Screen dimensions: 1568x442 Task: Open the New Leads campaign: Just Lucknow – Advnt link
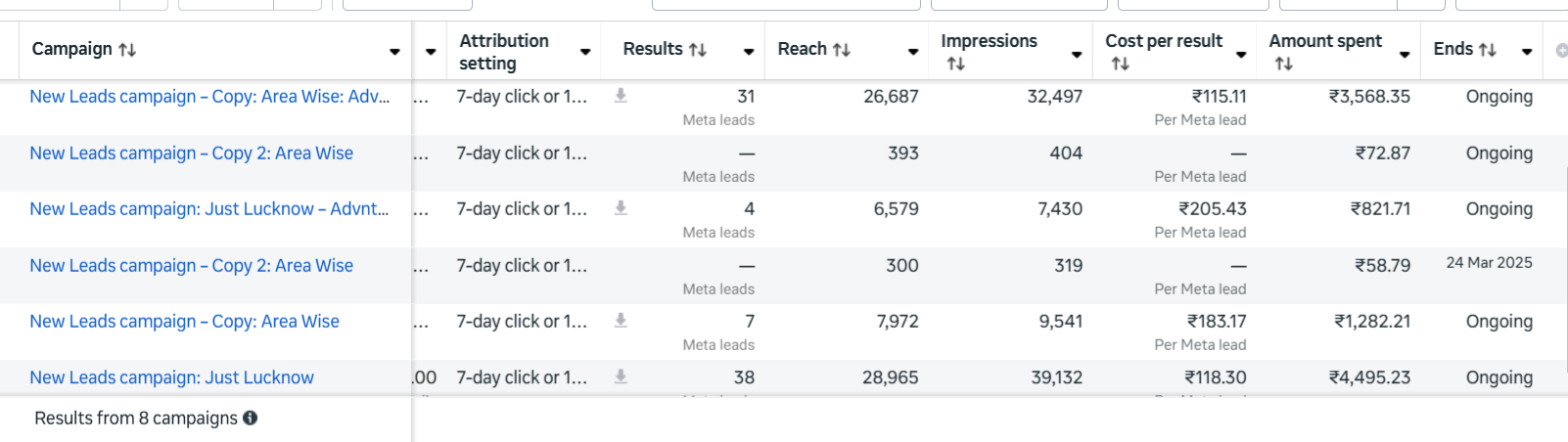[x=208, y=209]
